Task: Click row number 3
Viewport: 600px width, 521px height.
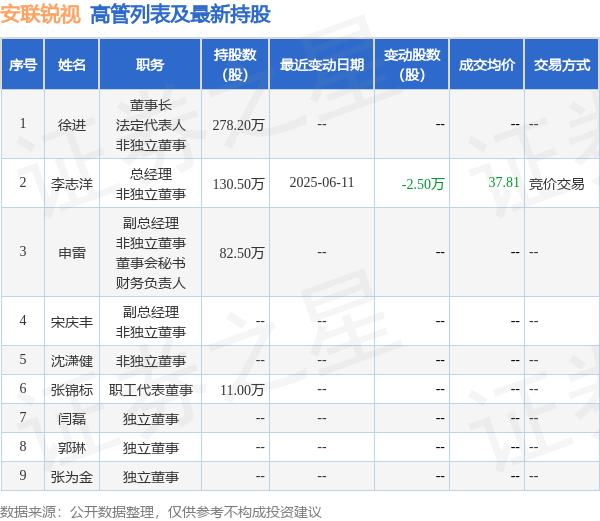Action: [23, 251]
